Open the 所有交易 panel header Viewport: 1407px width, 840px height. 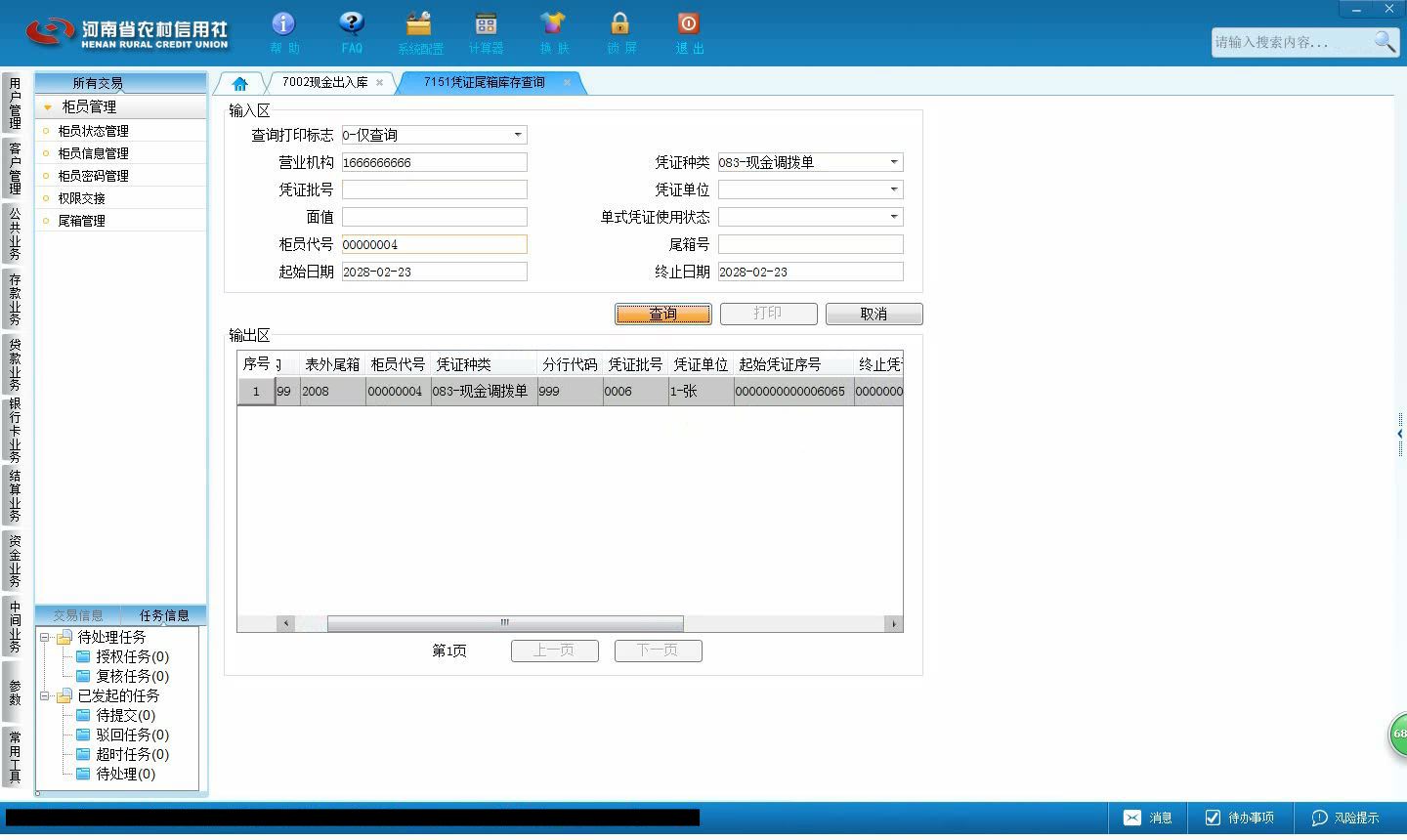[x=120, y=83]
